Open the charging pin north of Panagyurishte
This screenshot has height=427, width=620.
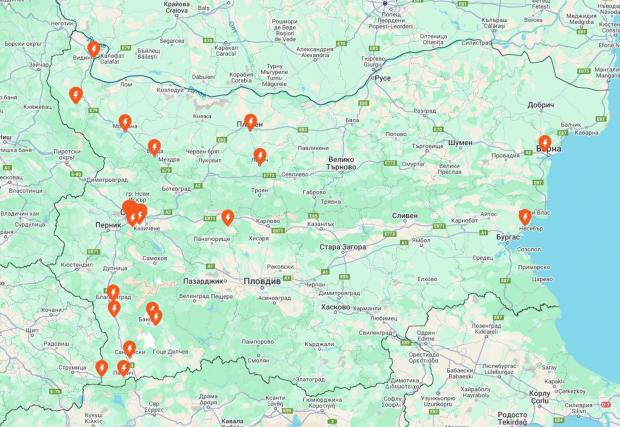228,218
